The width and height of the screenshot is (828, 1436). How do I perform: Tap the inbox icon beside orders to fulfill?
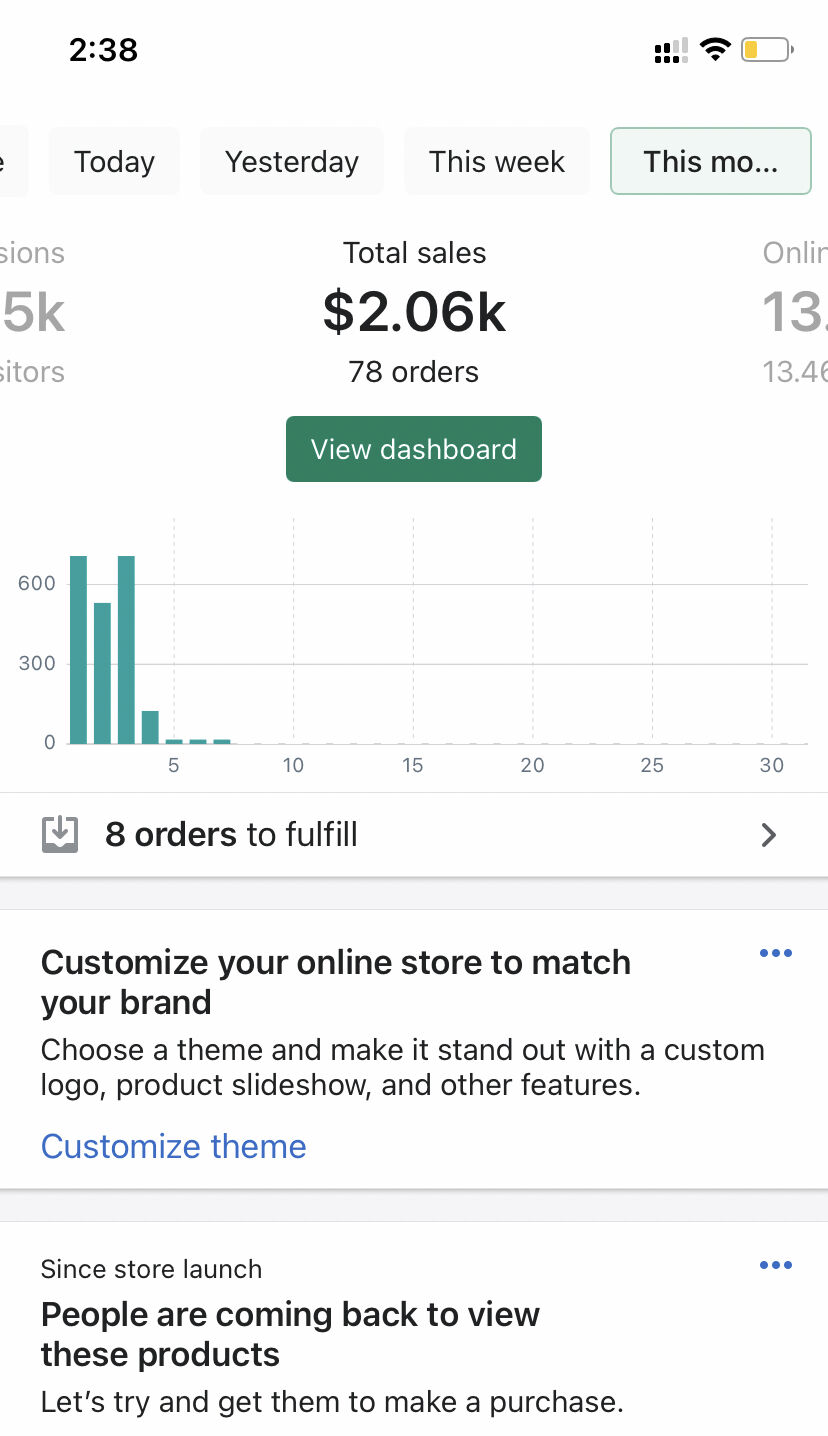point(60,834)
